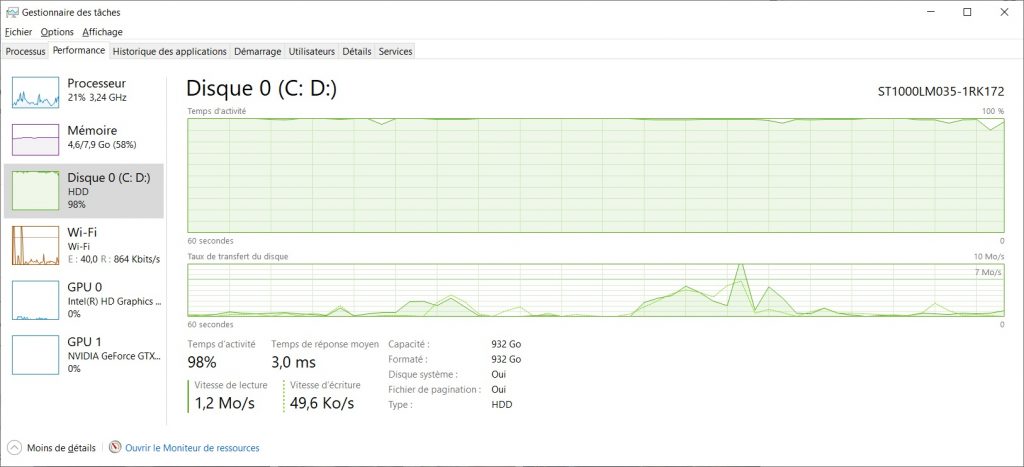Open the Wi-Fi performance graph
Screen dimensions: 1024x467
tap(36, 246)
